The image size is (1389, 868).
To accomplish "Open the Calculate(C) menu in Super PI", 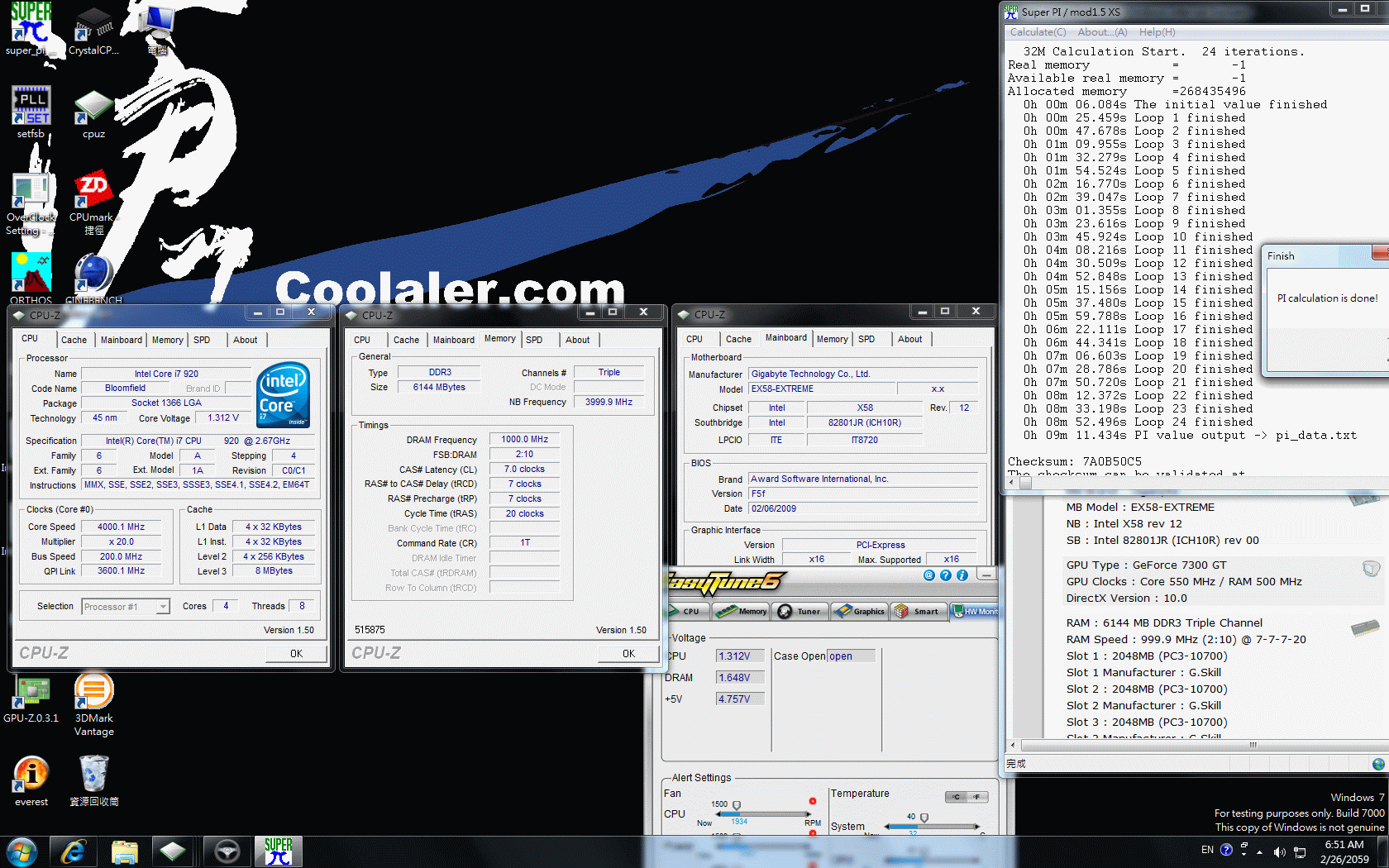I will pos(1038,32).
